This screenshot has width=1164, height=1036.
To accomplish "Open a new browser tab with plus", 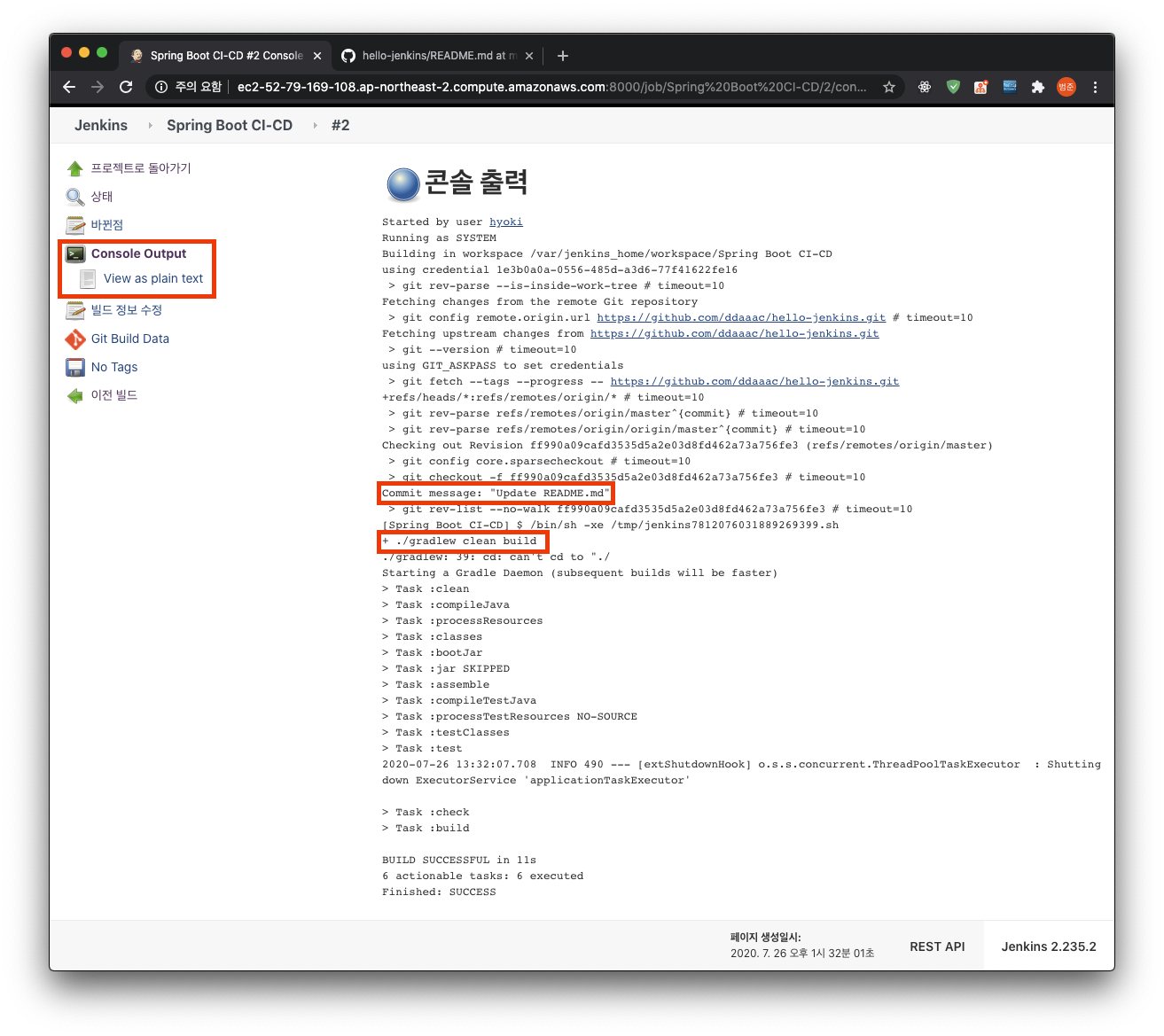I will pyautogui.click(x=563, y=56).
